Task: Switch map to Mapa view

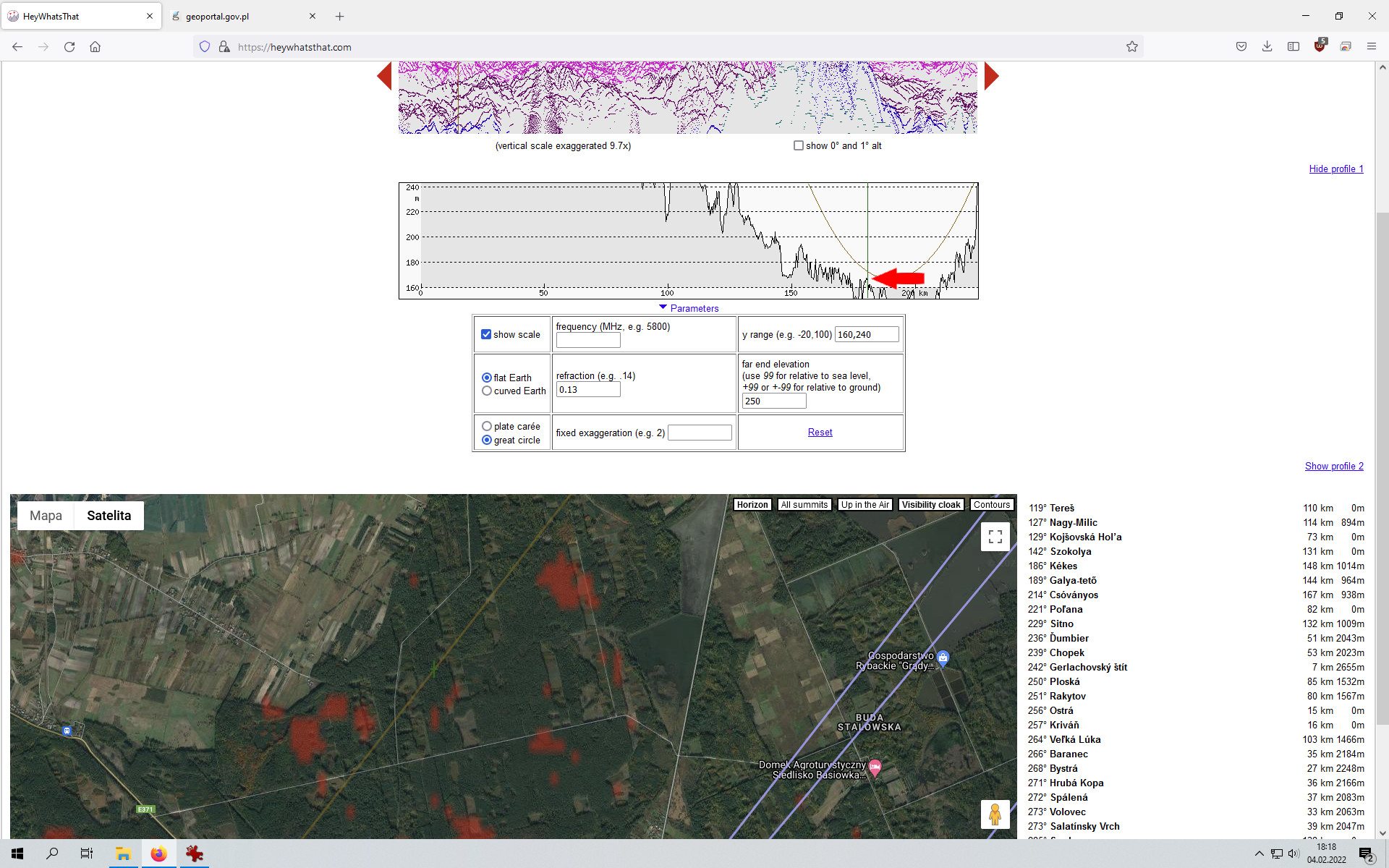Action: click(x=46, y=516)
